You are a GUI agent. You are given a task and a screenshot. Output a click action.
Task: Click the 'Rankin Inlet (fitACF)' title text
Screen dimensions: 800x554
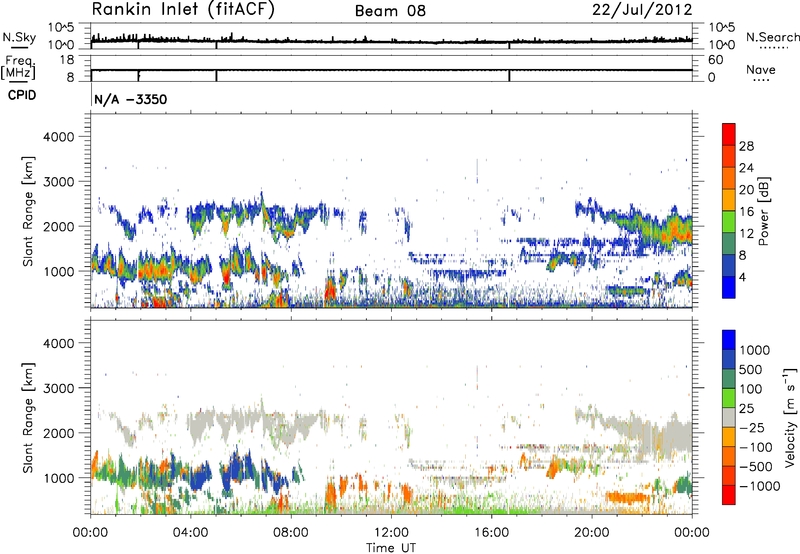coord(183,10)
